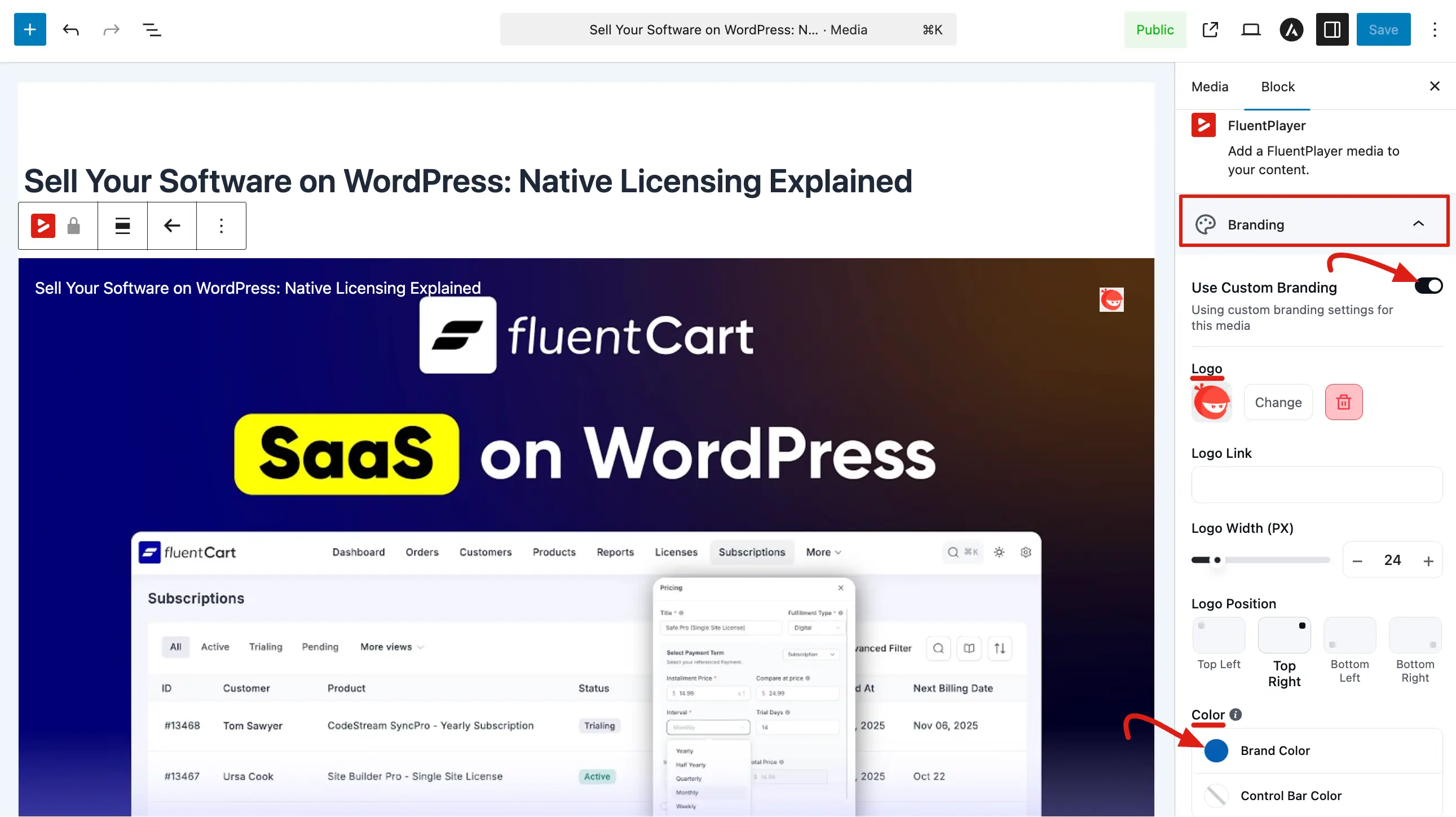The height and width of the screenshot is (817, 1456).
Task: Undo the last change
Action: pos(70,29)
